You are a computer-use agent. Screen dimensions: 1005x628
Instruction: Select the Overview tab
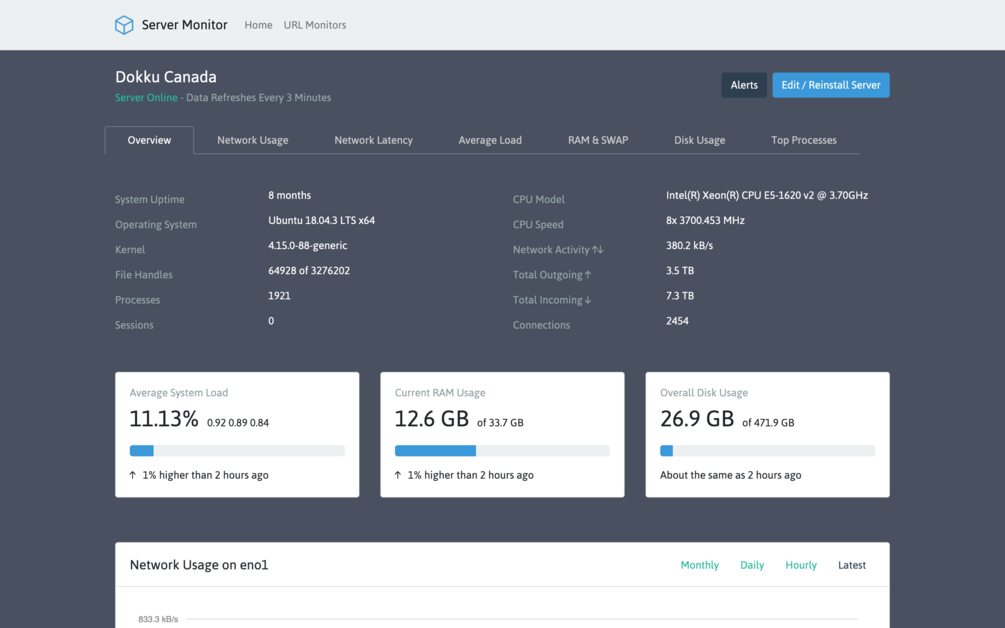149,140
